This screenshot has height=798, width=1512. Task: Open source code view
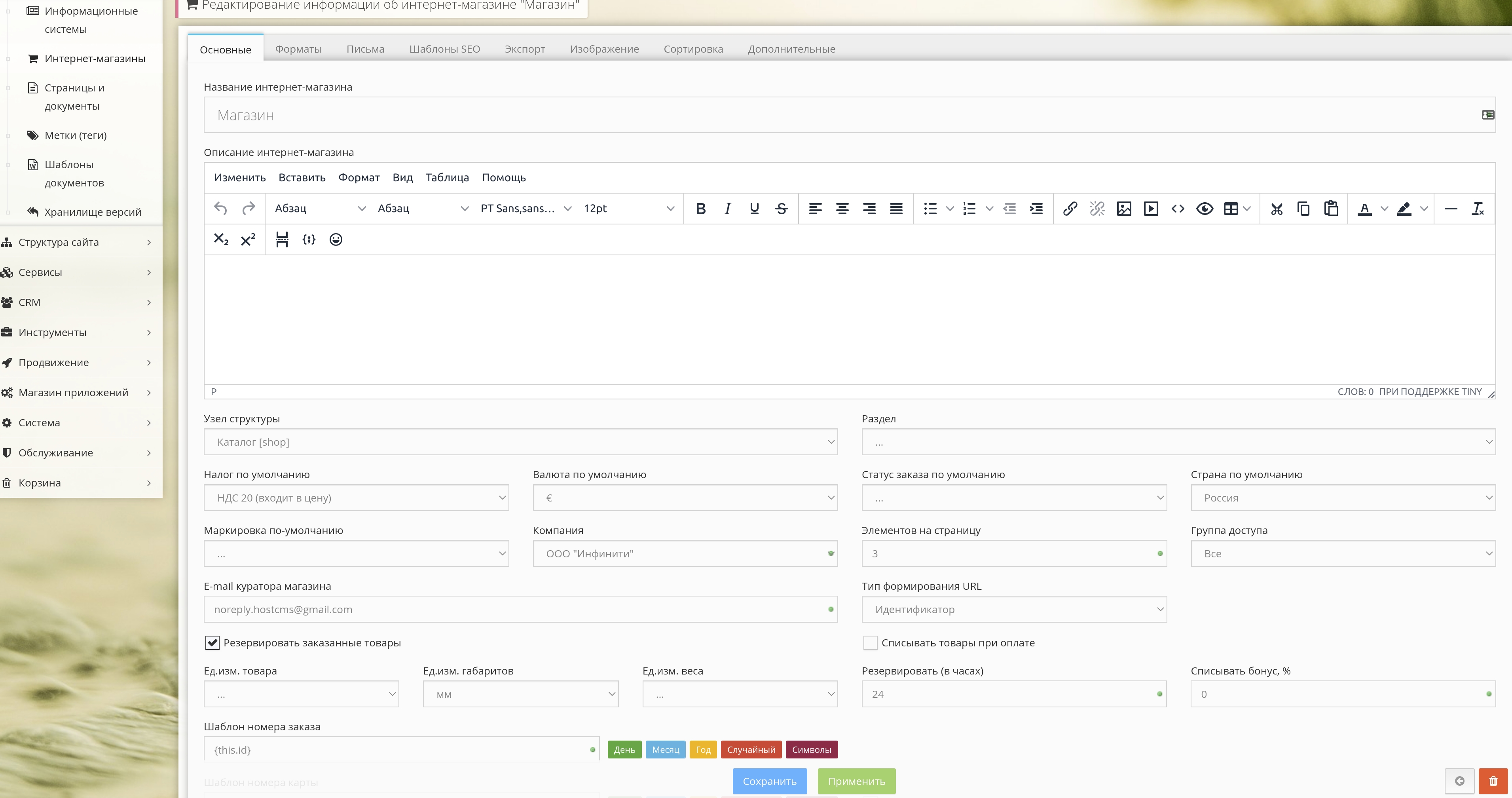(x=1178, y=209)
